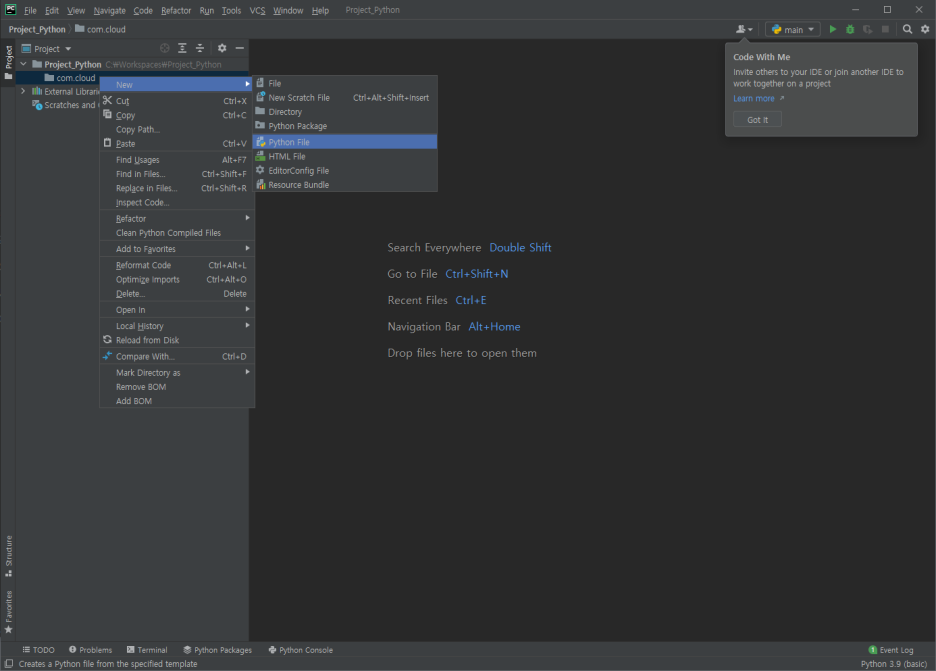
Task: Click Select Opened File target icon
Action: tap(165, 48)
